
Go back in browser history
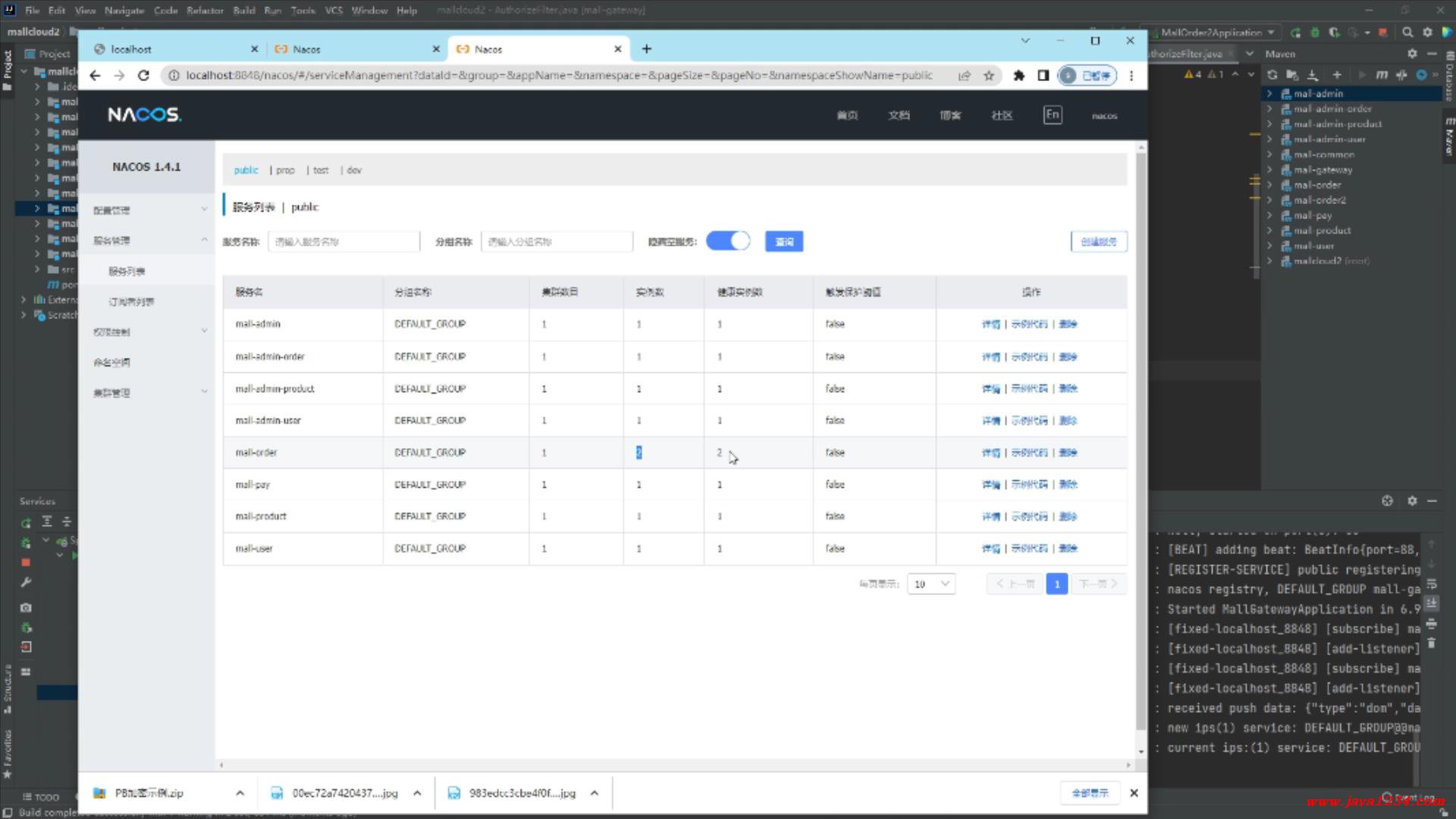tap(95, 75)
